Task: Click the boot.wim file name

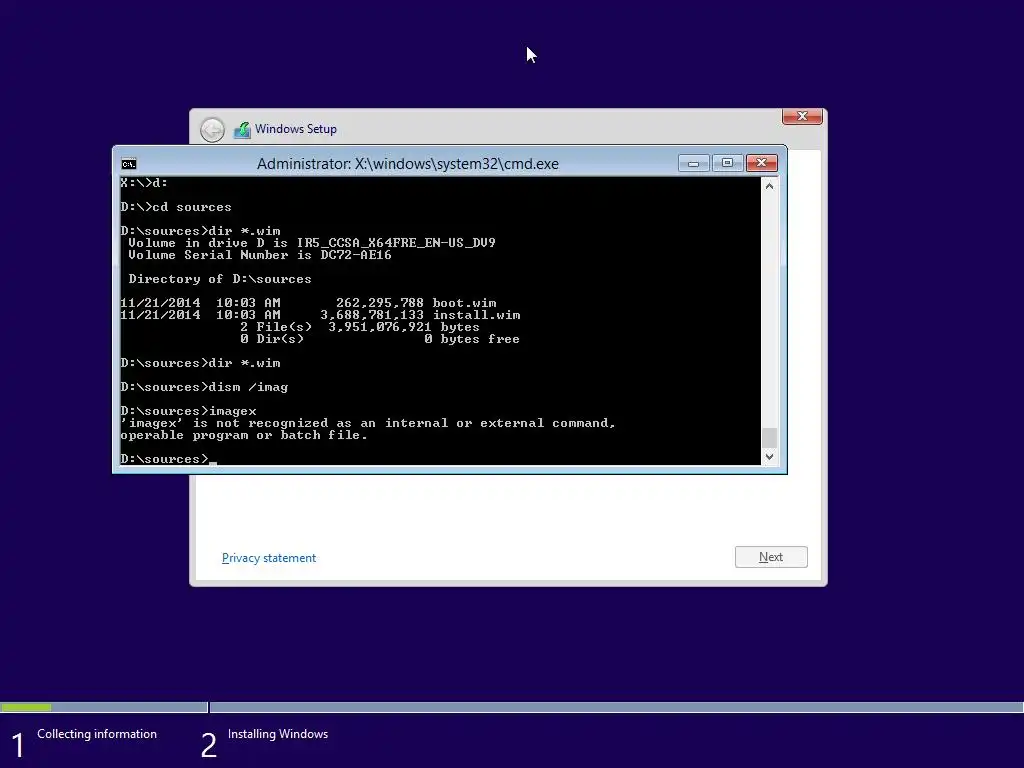Action: (x=464, y=303)
